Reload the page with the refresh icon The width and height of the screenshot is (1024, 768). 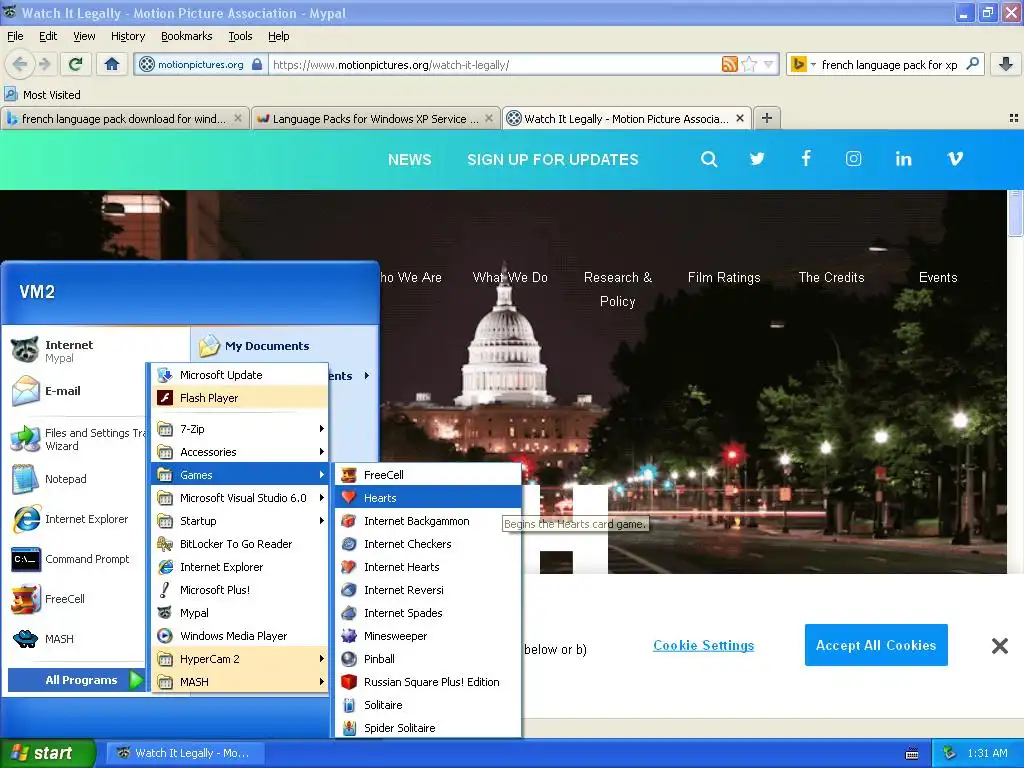pos(76,64)
